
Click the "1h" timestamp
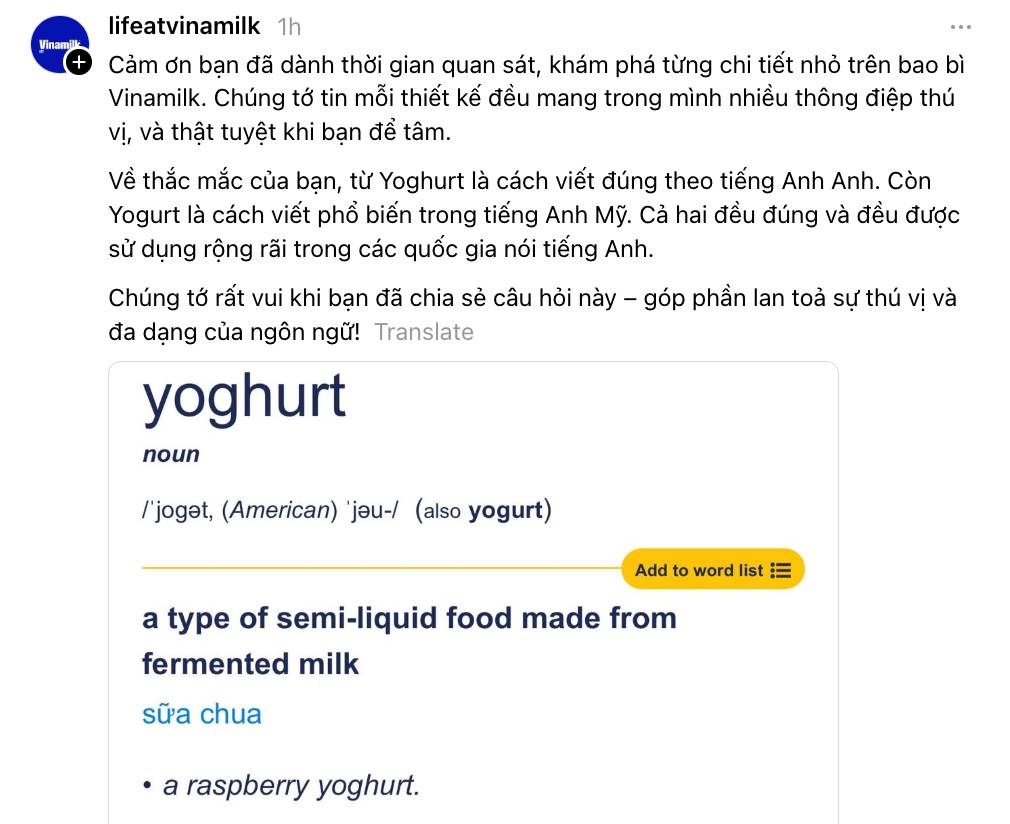[x=287, y=26]
